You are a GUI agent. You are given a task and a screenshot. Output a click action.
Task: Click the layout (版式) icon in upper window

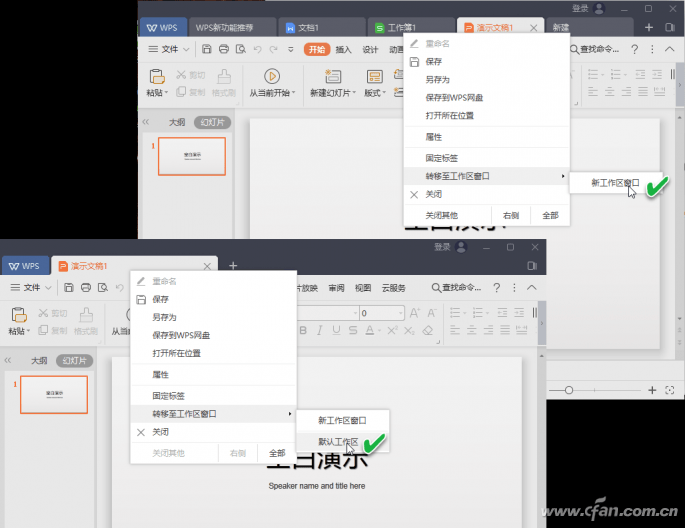tap(375, 76)
